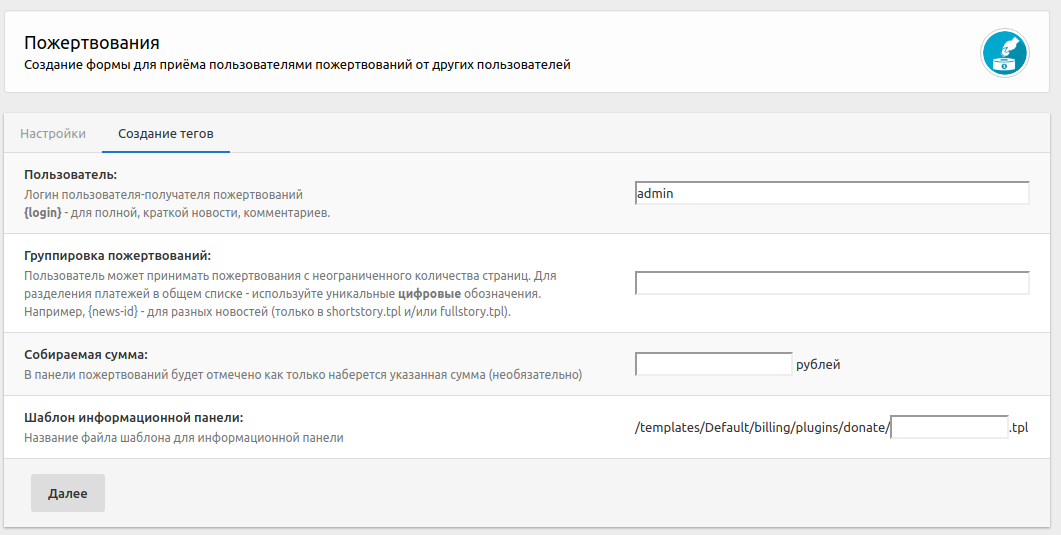
Task: Click the Собираемая сумма: label
Action: tap(85, 354)
